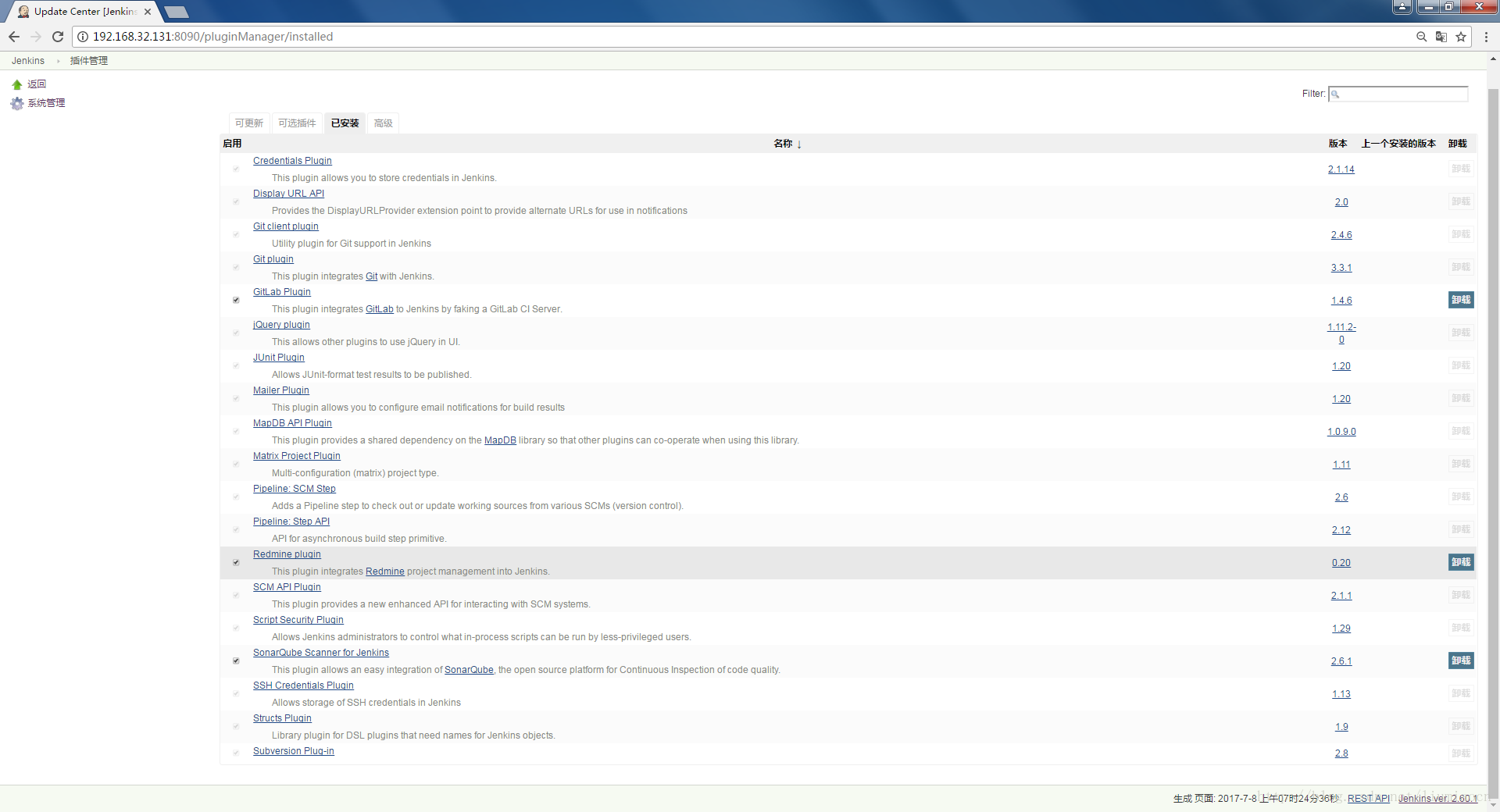The height and width of the screenshot is (812, 1500).
Task: Click the Display URL API enable checkbox
Action: point(236,201)
